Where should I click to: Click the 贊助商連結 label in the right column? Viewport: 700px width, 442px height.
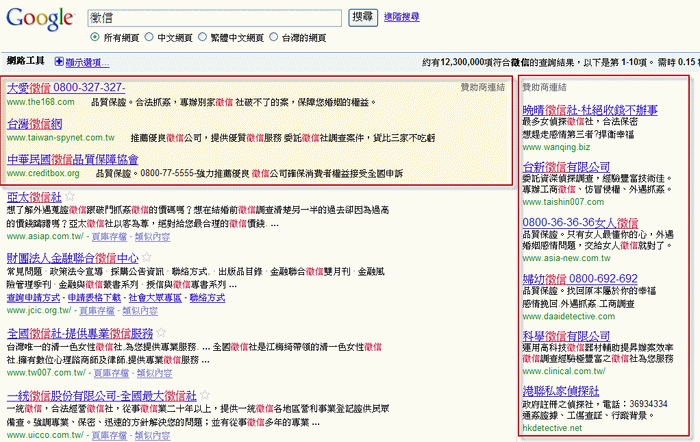[x=544, y=88]
